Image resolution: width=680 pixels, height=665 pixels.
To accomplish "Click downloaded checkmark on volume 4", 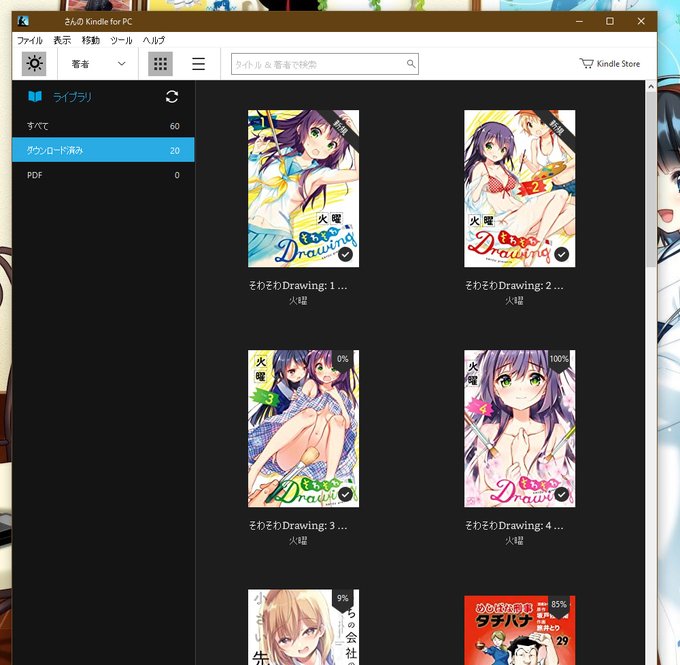I will point(562,494).
